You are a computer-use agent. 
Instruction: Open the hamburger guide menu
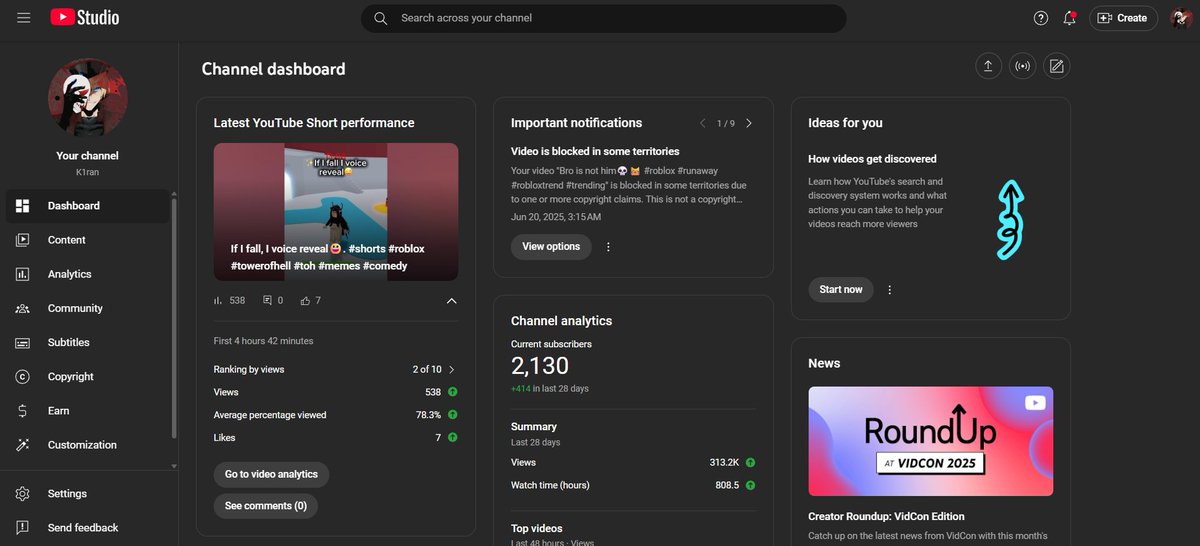coord(24,18)
